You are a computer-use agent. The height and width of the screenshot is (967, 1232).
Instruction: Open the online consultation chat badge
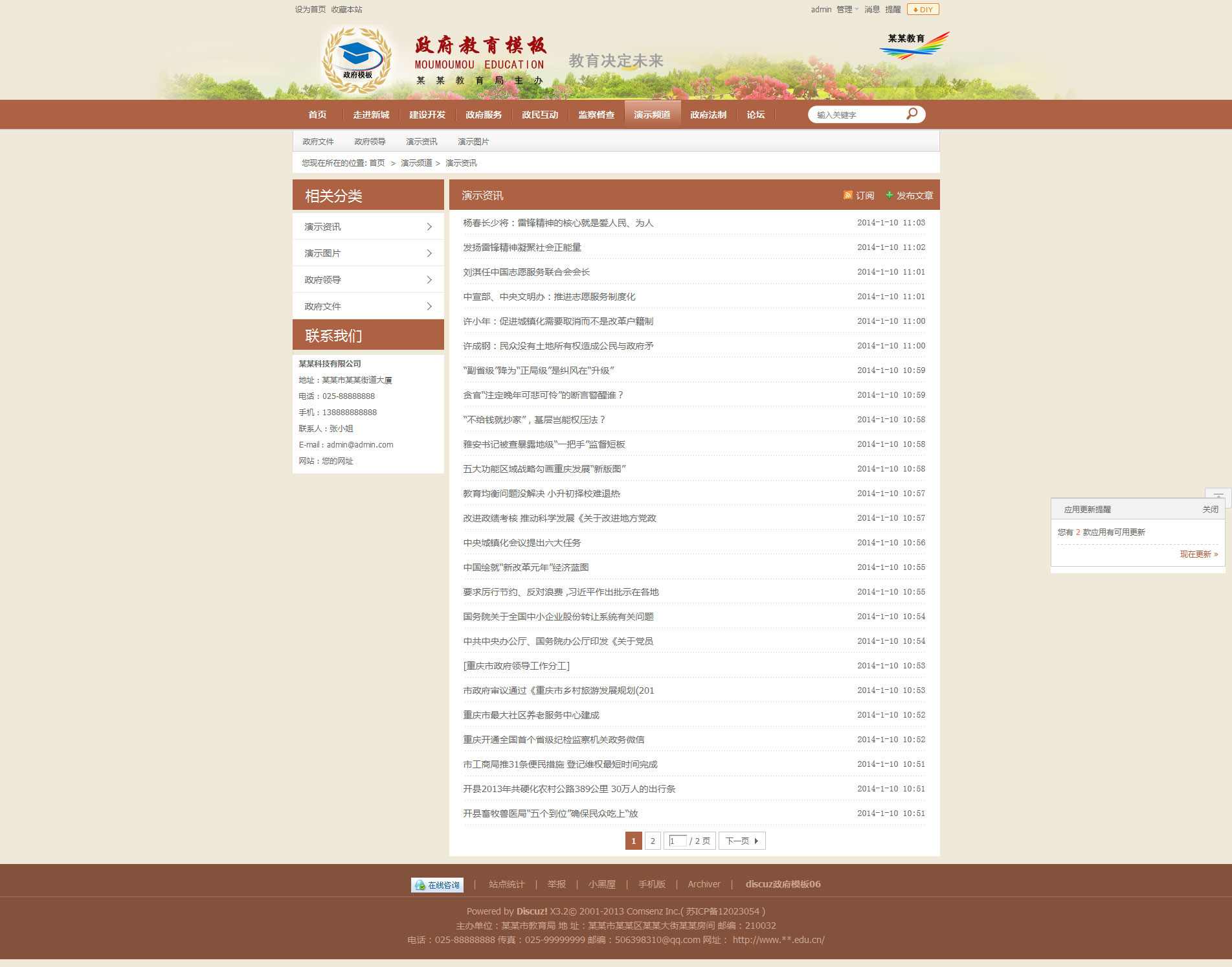pyautogui.click(x=437, y=885)
